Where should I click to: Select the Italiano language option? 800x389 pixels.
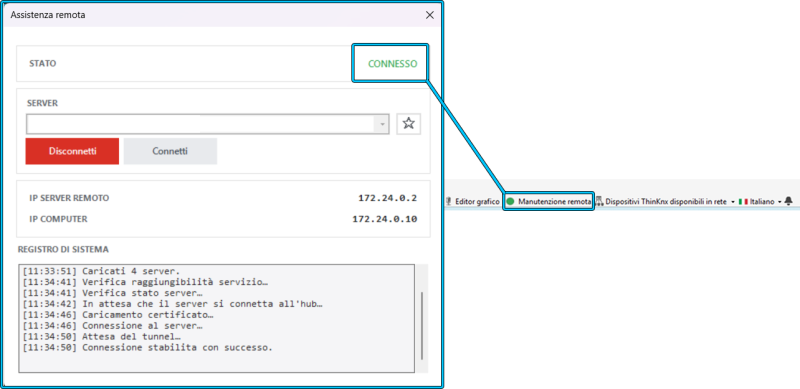762,202
